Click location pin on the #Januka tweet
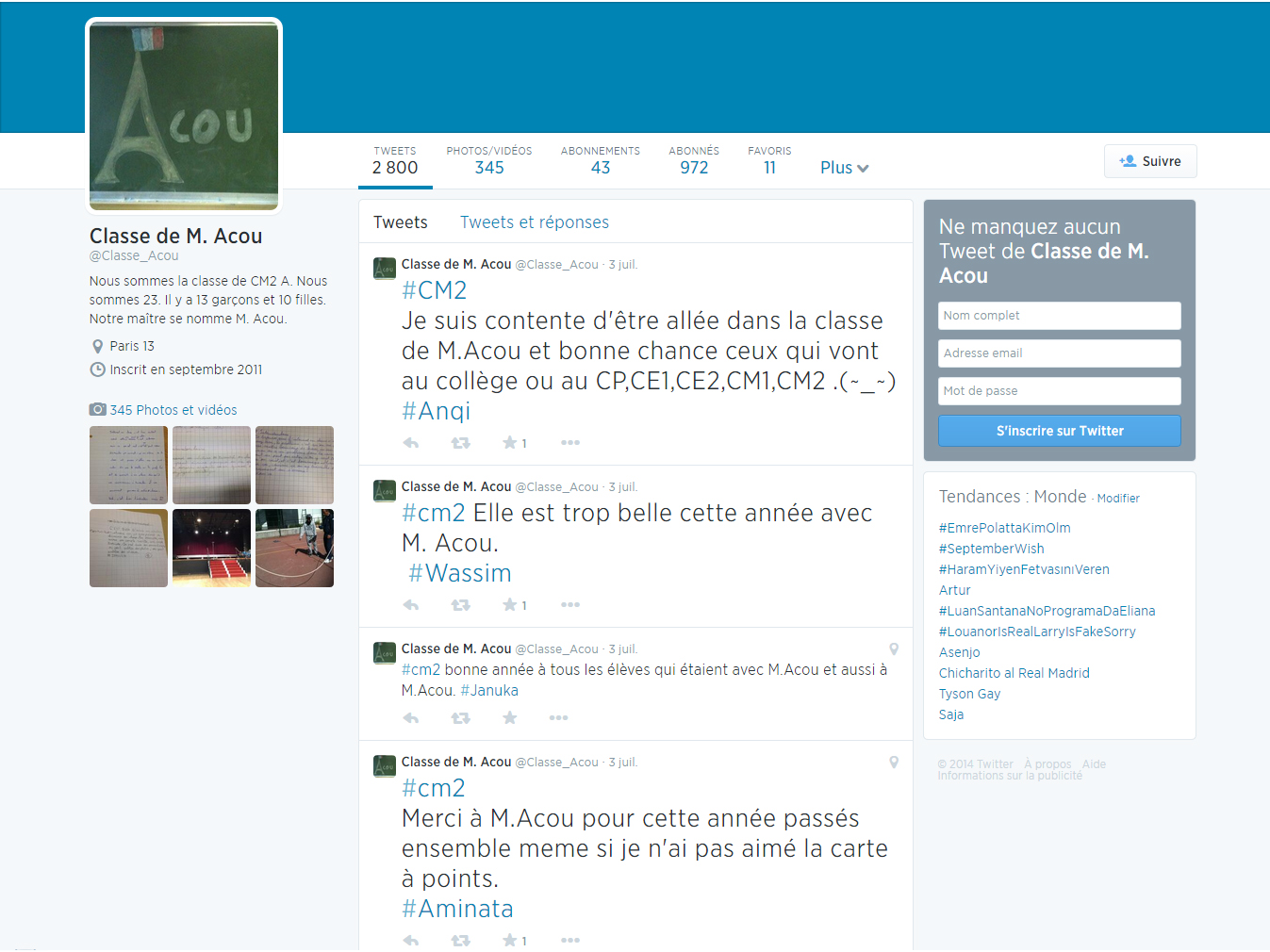Screen dimensions: 1270x952 tap(894, 649)
